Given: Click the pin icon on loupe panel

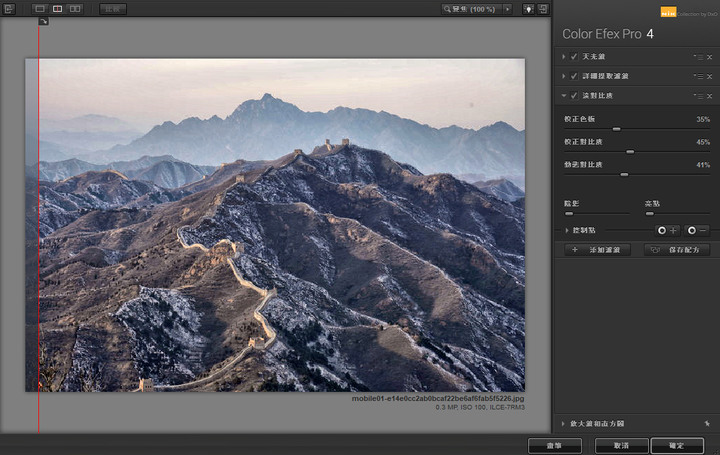Looking at the screenshot, I should (707, 423).
